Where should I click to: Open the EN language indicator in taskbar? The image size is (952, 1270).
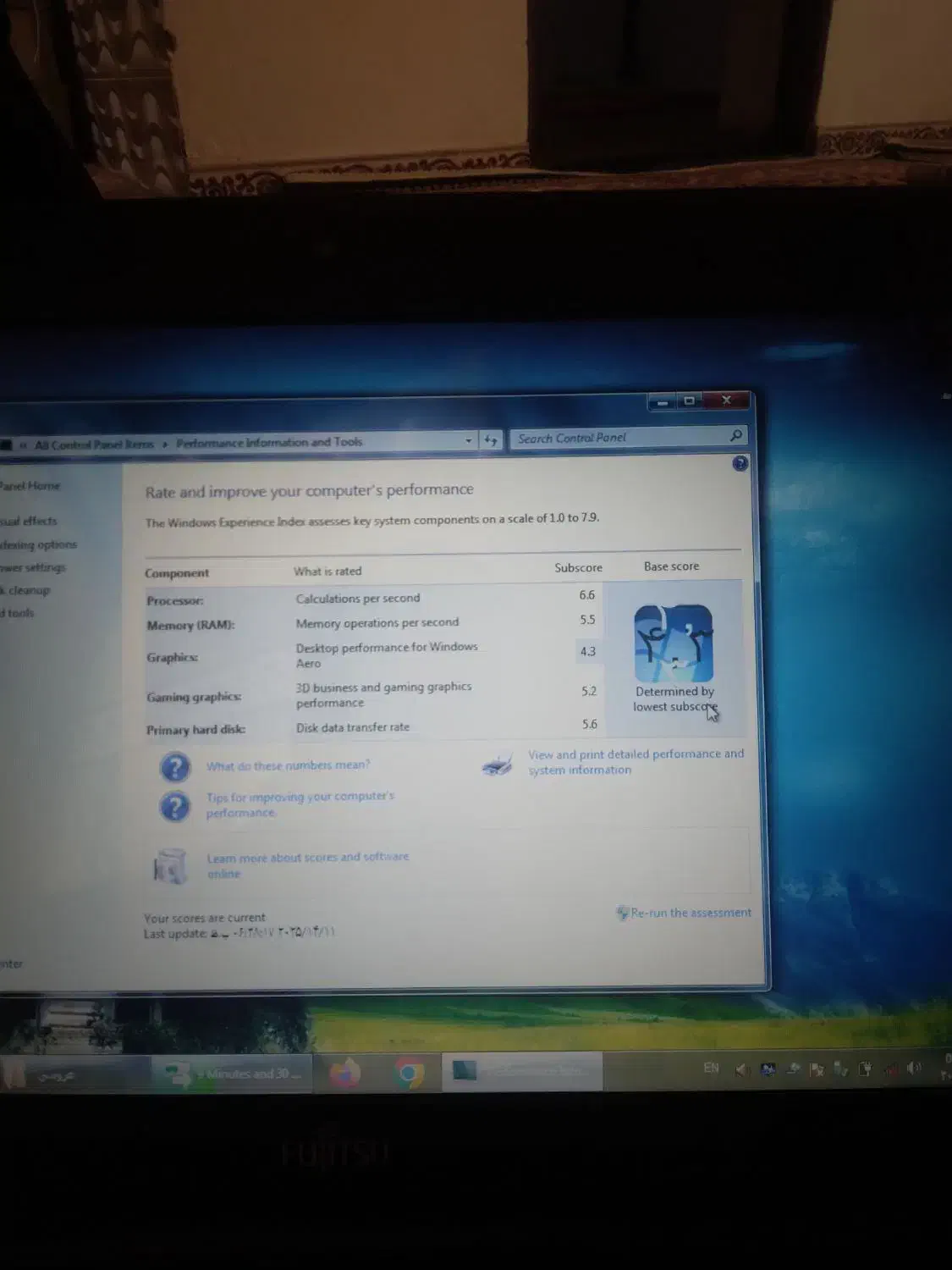tap(711, 1068)
